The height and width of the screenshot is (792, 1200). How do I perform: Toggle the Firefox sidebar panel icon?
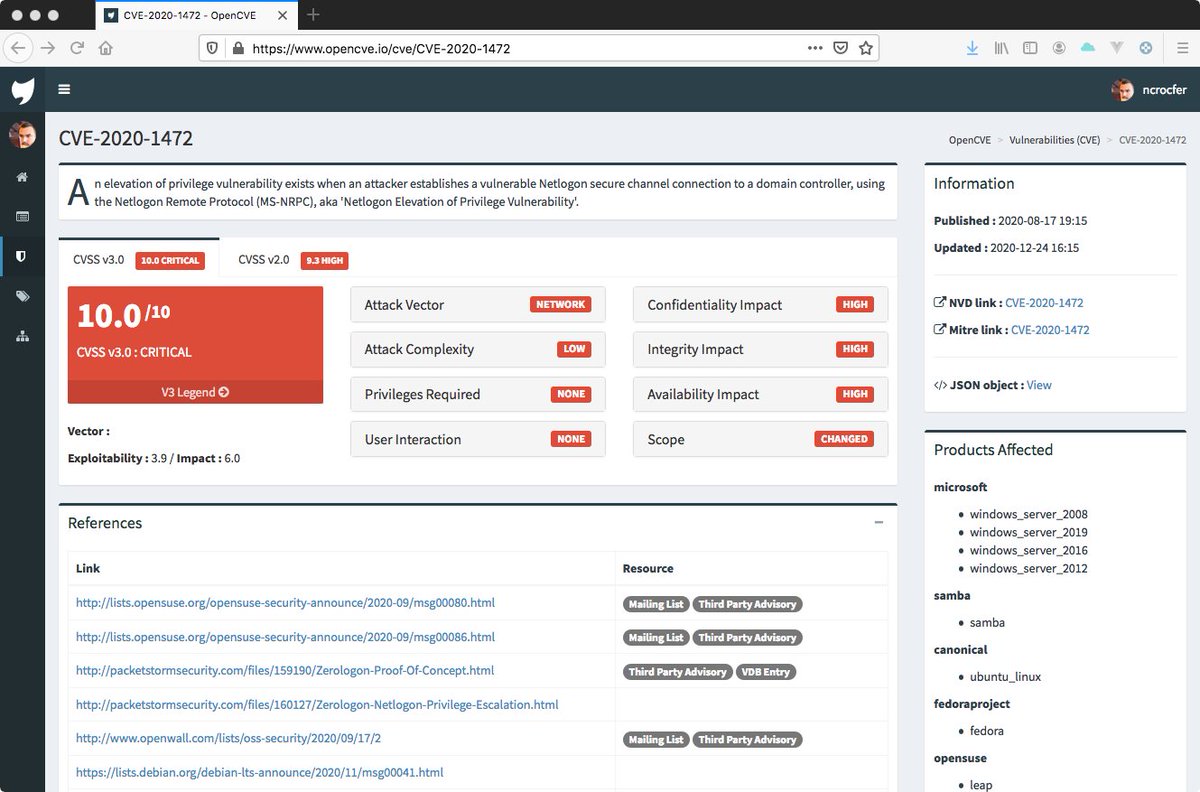(1030, 47)
